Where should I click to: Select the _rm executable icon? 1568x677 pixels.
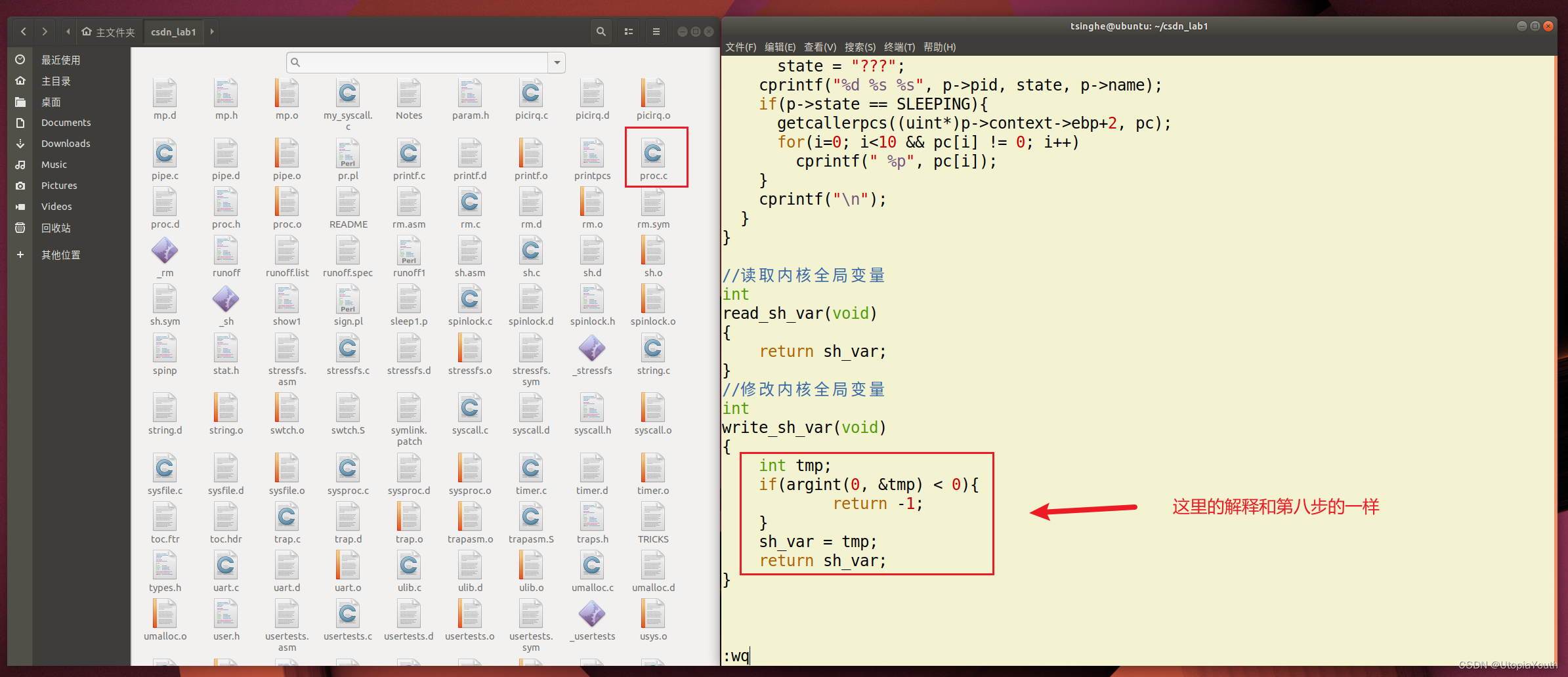pyautogui.click(x=165, y=251)
